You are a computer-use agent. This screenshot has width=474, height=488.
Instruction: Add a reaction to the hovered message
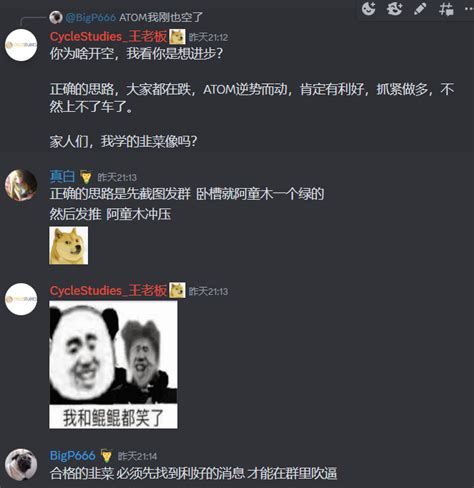[368, 8]
